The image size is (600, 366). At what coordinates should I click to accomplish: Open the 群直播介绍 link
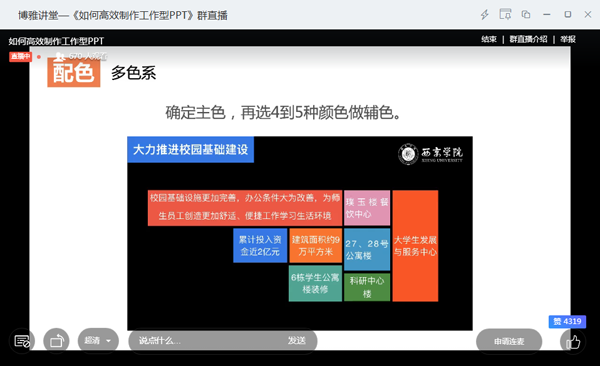point(528,39)
